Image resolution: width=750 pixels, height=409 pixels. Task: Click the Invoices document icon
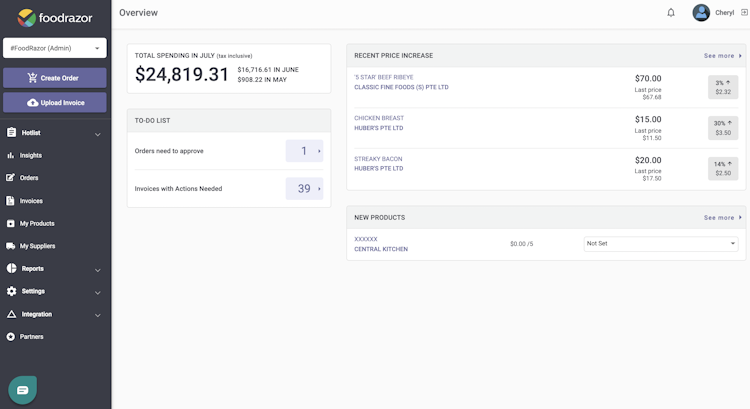11,201
